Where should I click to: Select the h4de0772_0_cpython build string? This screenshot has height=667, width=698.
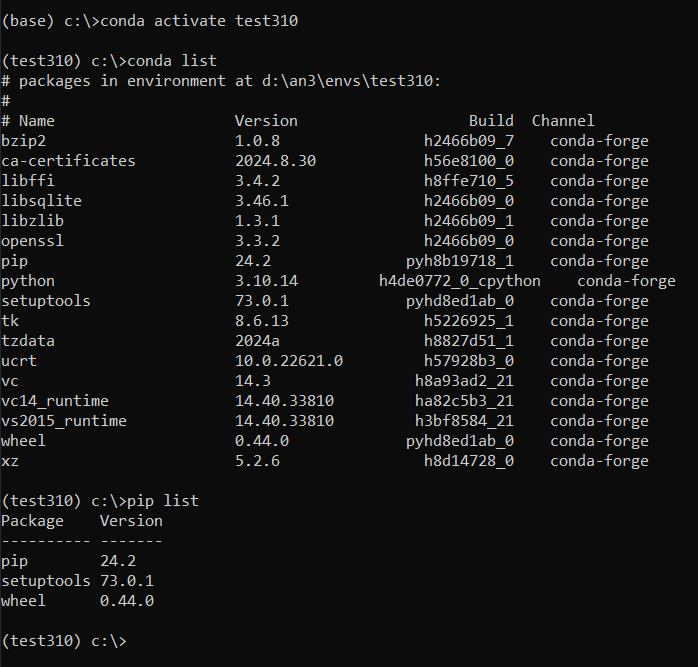pos(460,281)
